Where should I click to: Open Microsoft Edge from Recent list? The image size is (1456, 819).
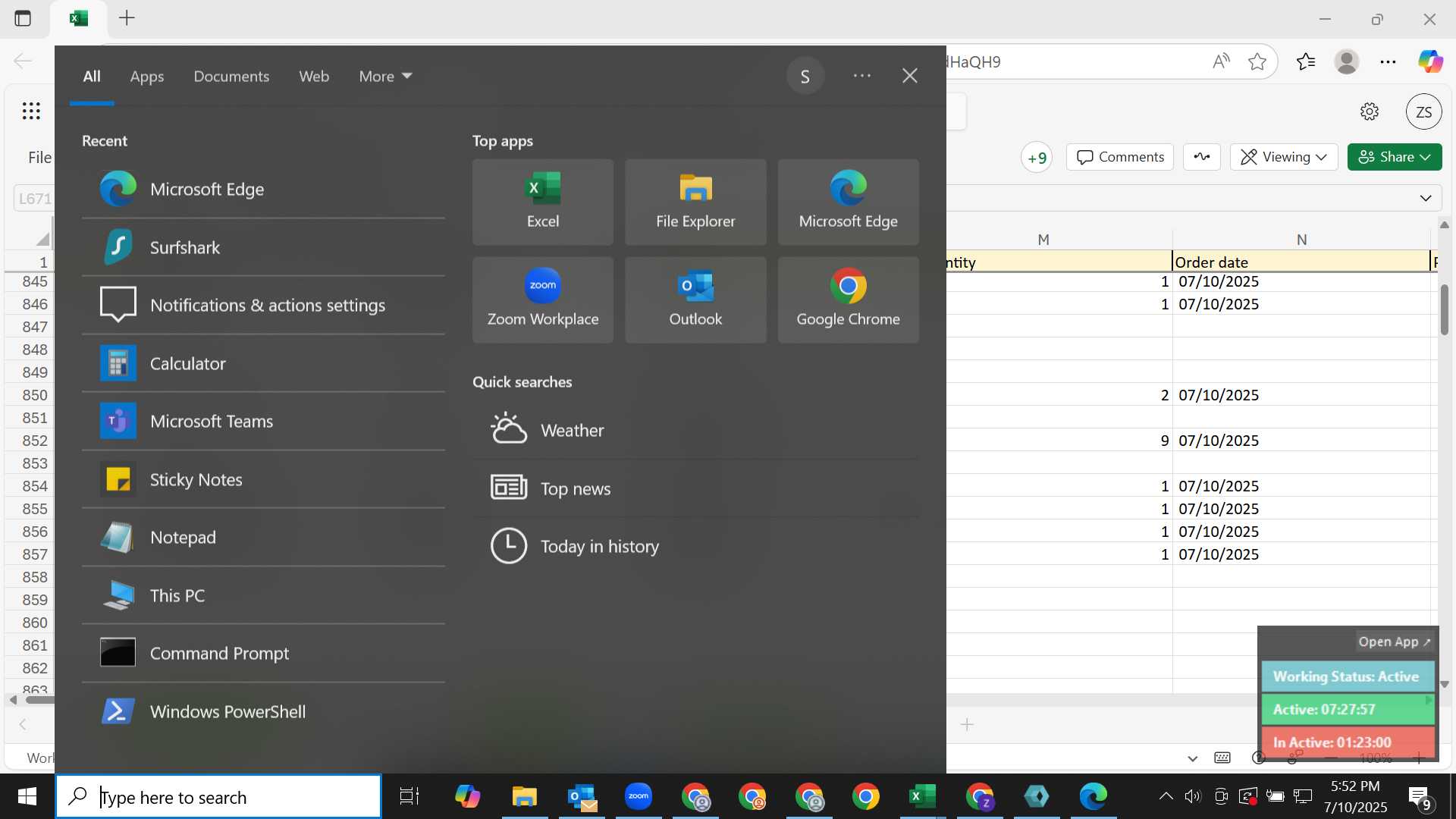tap(263, 189)
